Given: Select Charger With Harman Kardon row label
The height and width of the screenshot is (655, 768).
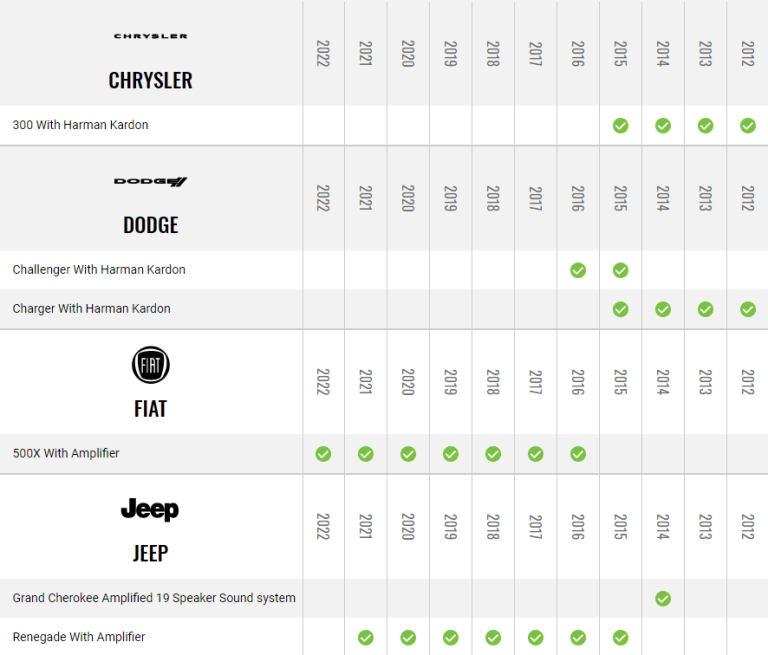Looking at the screenshot, I should 91,309.
